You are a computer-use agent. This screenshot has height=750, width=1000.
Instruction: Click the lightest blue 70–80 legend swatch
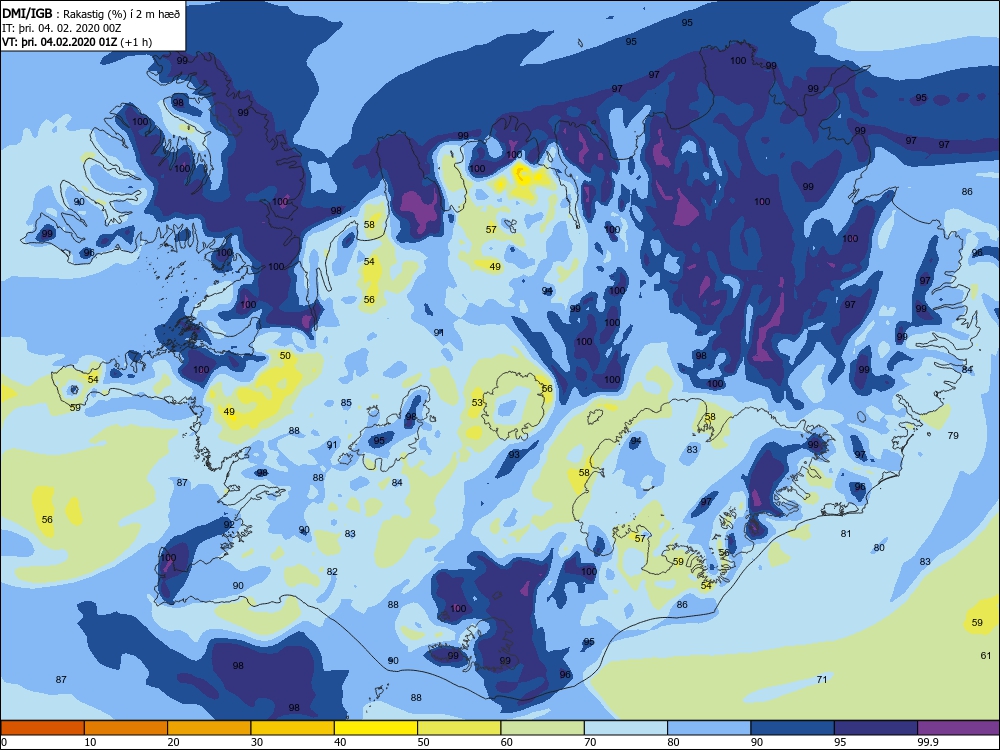[x=626, y=728]
